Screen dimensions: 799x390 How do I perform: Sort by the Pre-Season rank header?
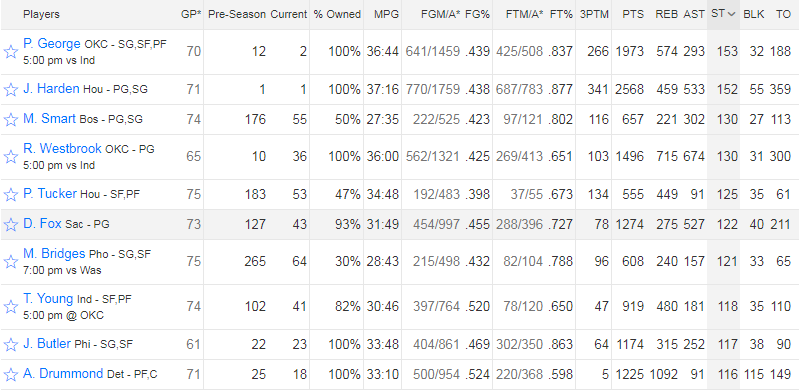(x=237, y=14)
